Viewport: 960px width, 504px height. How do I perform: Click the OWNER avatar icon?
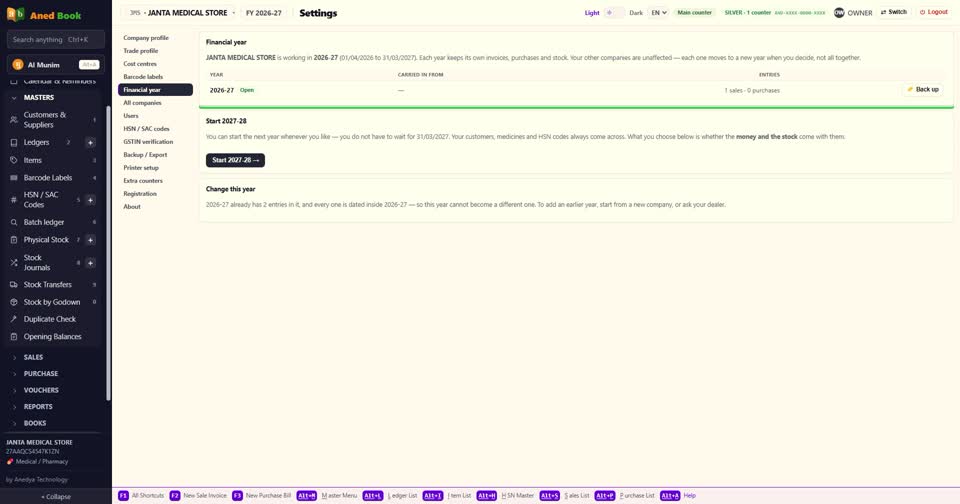839,12
